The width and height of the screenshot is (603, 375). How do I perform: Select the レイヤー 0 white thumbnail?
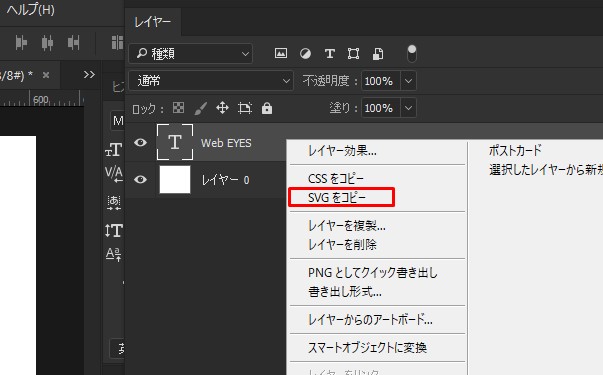(175, 180)
